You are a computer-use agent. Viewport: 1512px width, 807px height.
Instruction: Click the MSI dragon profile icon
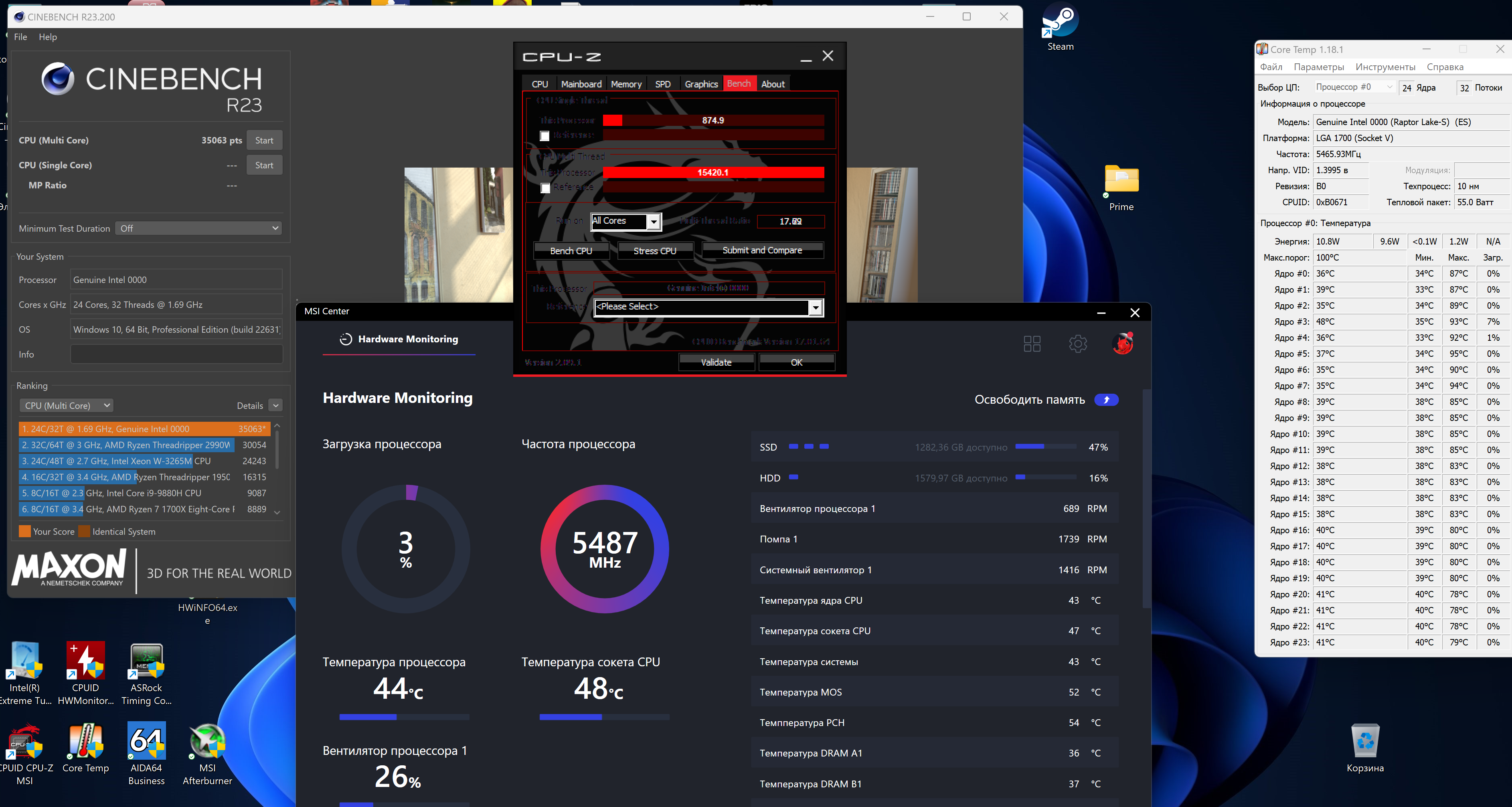[1123, 343]
